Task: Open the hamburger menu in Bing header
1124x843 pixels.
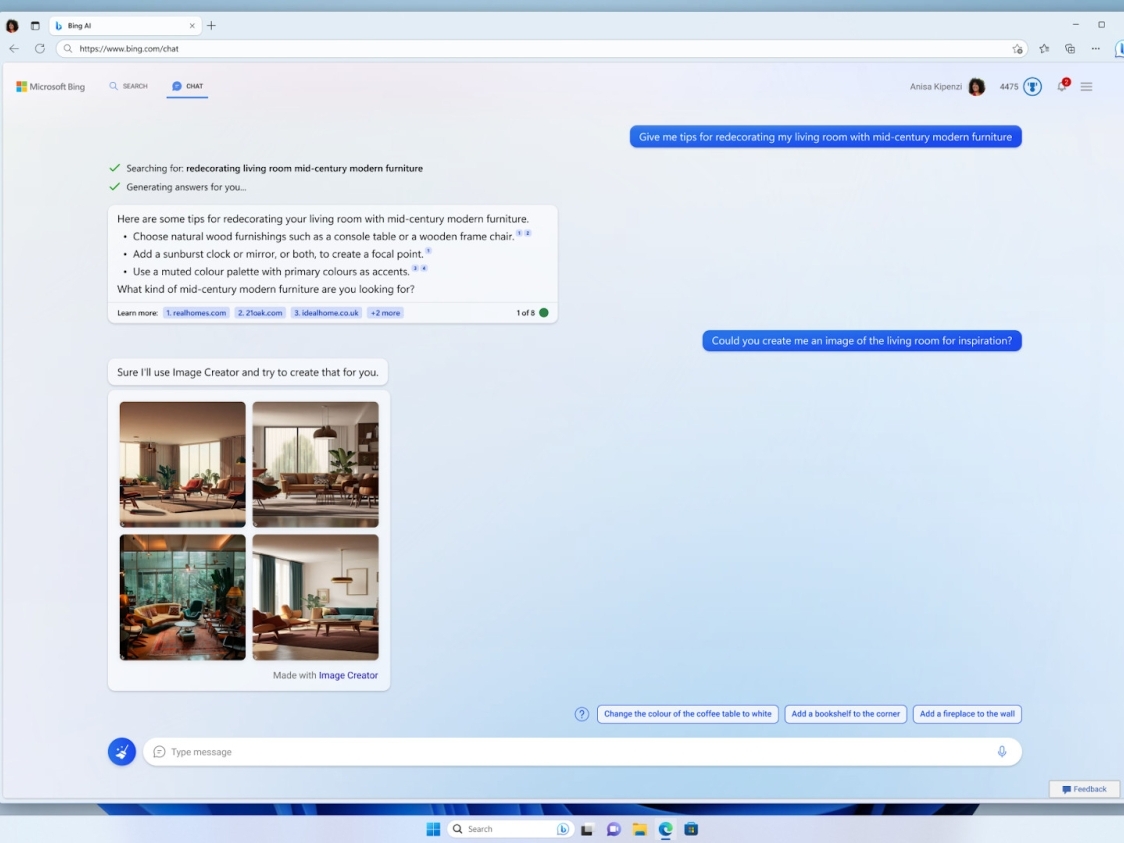Action: pyautogui.click(x=1086, y=87)
